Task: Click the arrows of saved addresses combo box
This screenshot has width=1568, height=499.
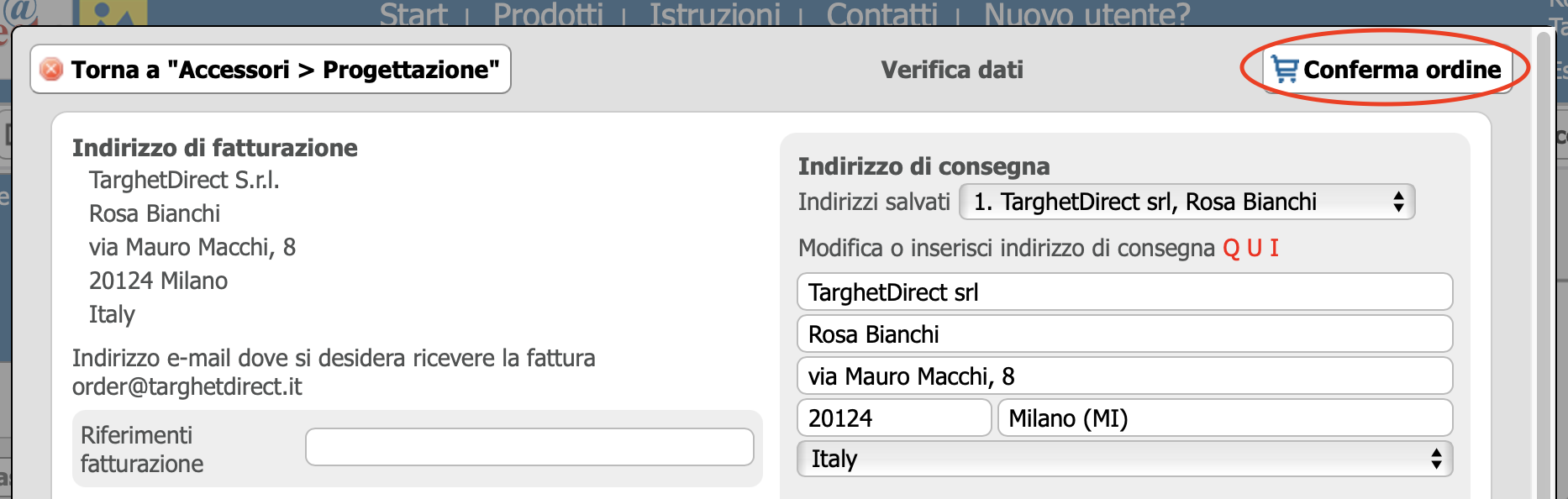Action: [1398, 202]
